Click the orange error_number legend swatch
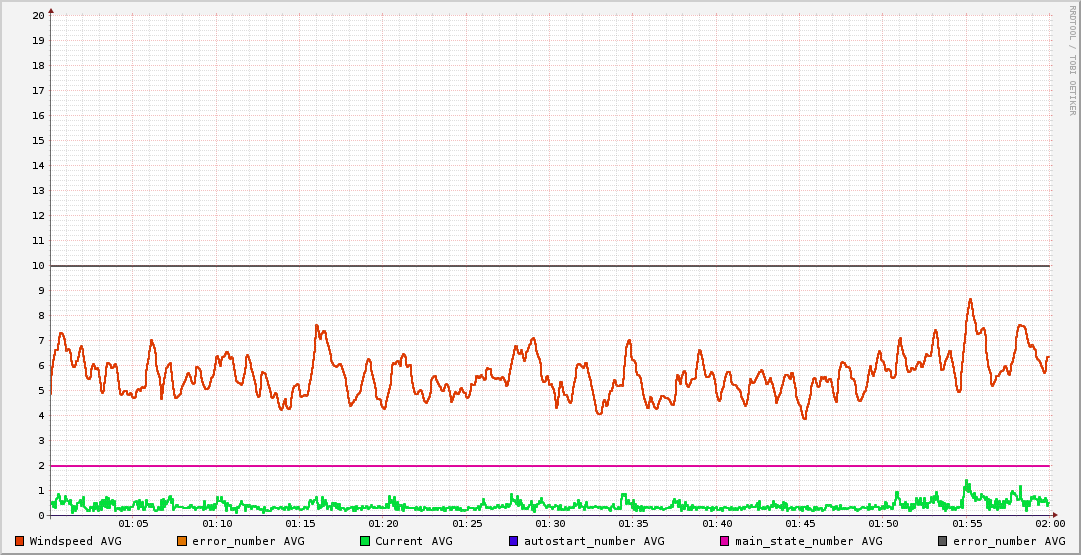This screenshot has width=1081, height=555. pyautogui.click(x=182, y=541)
